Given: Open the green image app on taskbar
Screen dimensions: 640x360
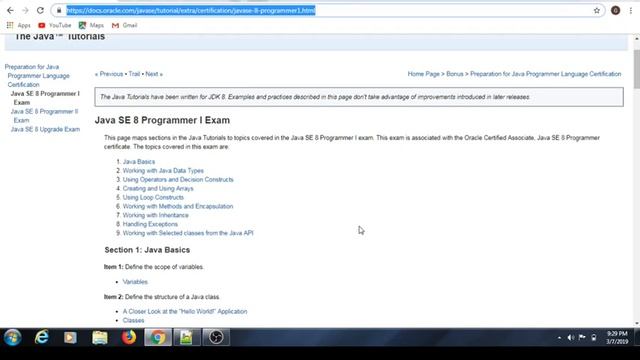Looking at the screenshot, I should point(186,338).
